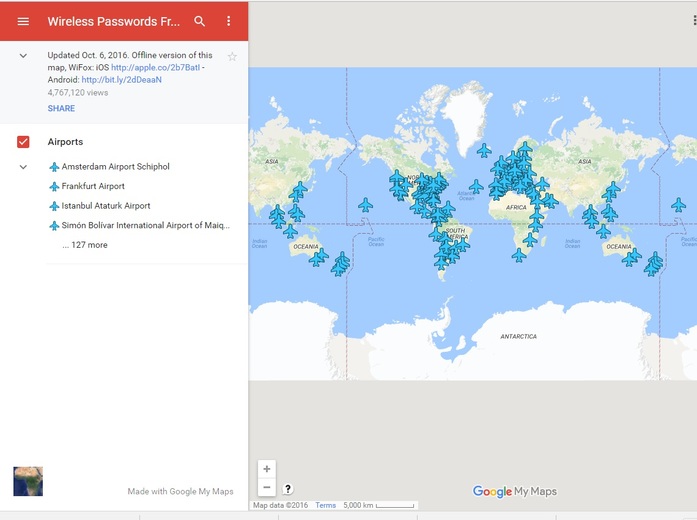This screenshot has height=520, width=697.
Task: Open the Terms link below map
Action: tap(326, 506)
